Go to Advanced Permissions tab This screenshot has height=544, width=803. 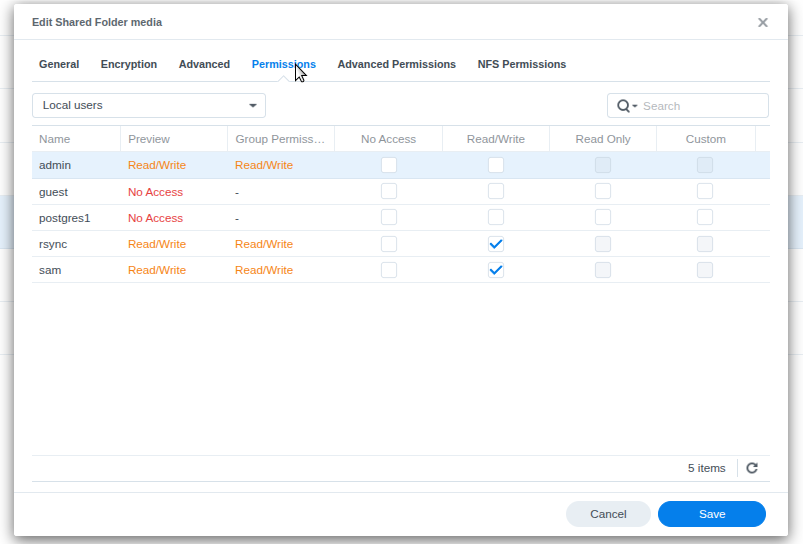click(396, 64)
